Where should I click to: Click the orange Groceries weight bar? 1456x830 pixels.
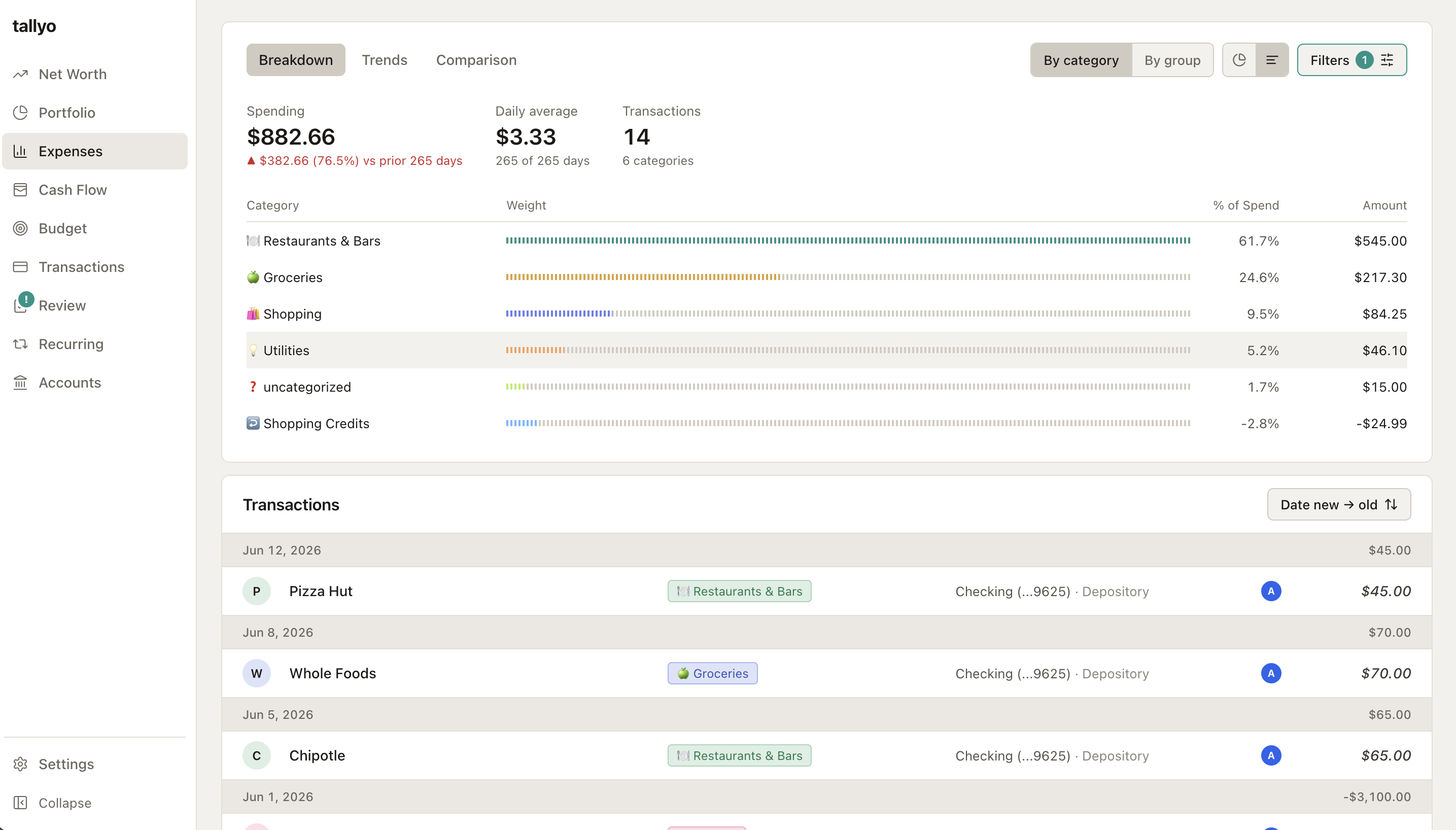(x=643, y=277)
